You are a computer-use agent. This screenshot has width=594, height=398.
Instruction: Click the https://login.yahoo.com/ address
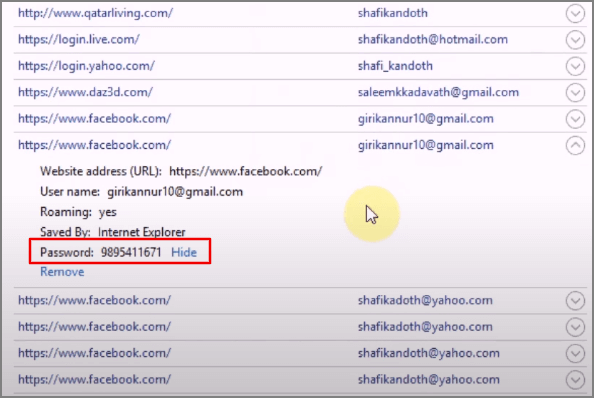point(86,66)
